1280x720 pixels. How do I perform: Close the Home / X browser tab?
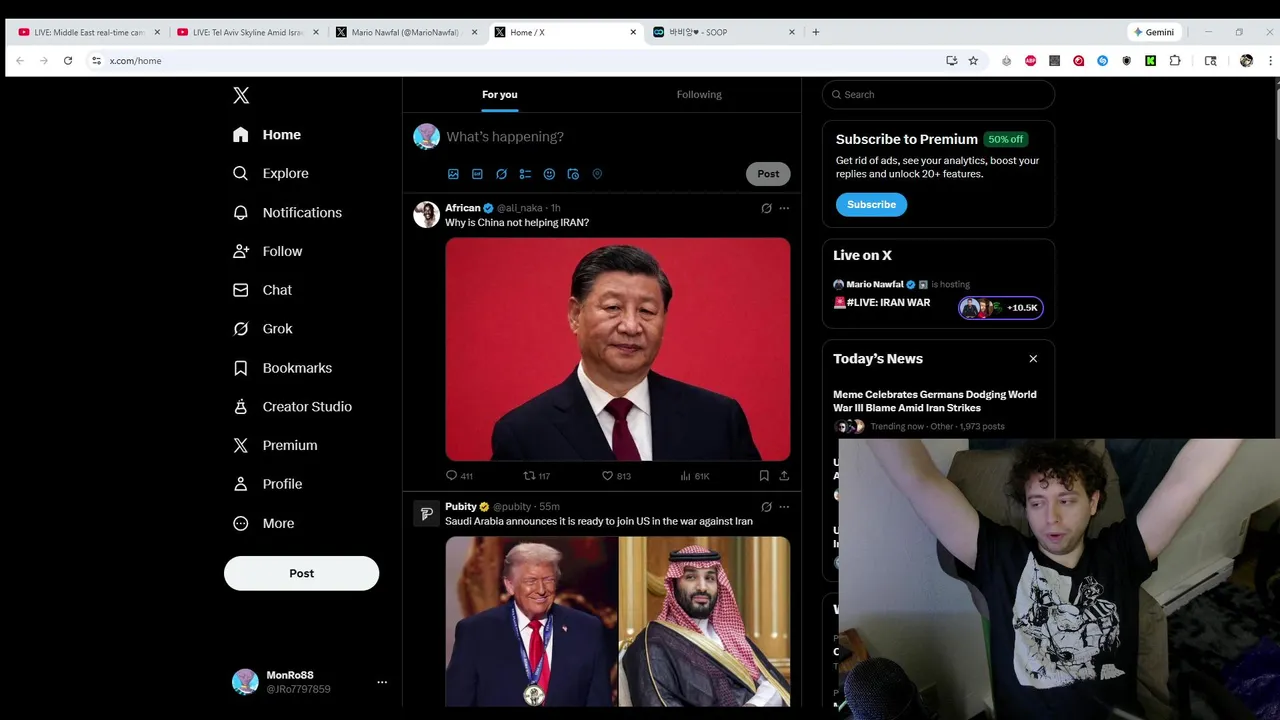coord(633,32)
